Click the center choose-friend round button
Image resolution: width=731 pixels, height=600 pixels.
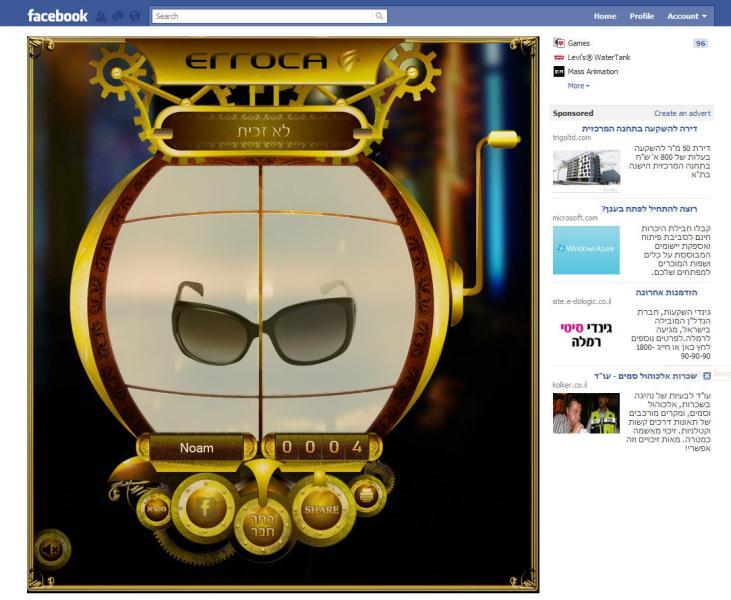coord(262,525)
